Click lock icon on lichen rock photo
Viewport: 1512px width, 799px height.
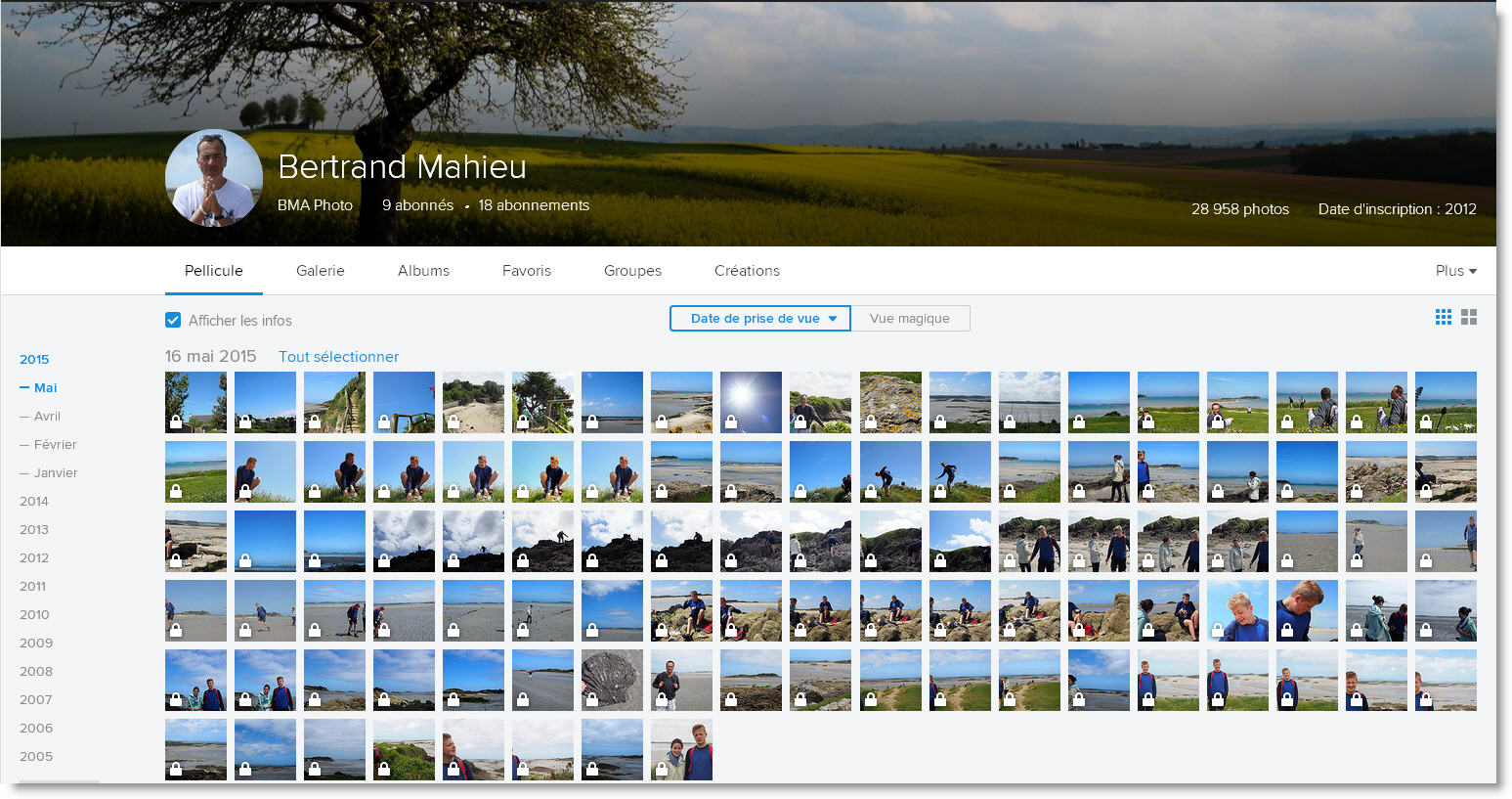click(x=870, y=422)
